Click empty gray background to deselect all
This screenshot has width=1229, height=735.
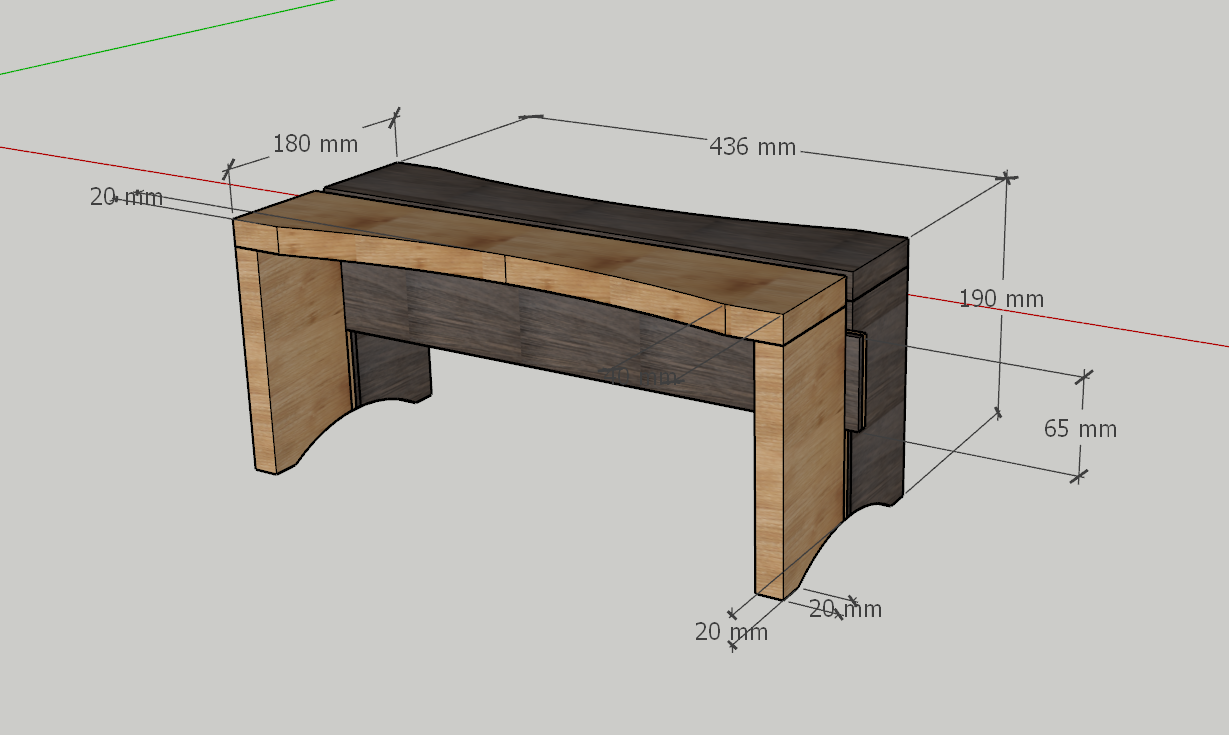point(300,620)
